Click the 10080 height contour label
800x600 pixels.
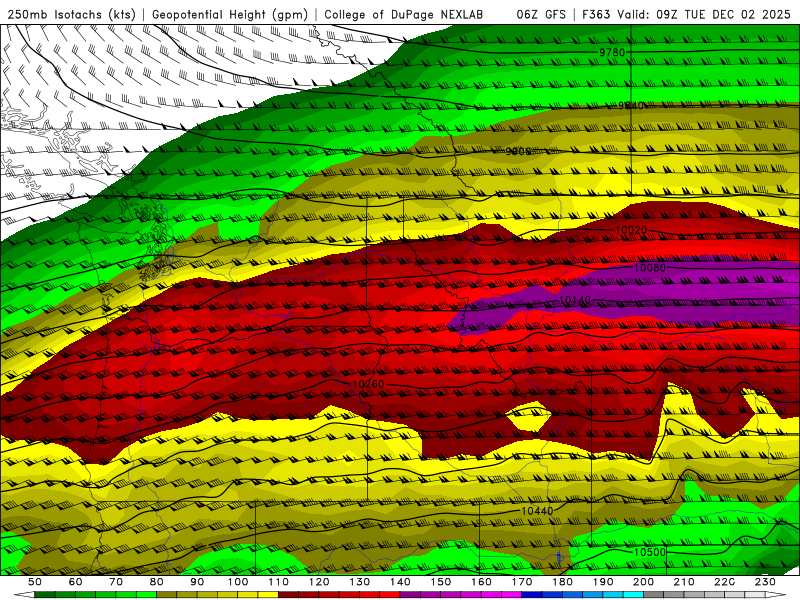click(x=649, y=267)
